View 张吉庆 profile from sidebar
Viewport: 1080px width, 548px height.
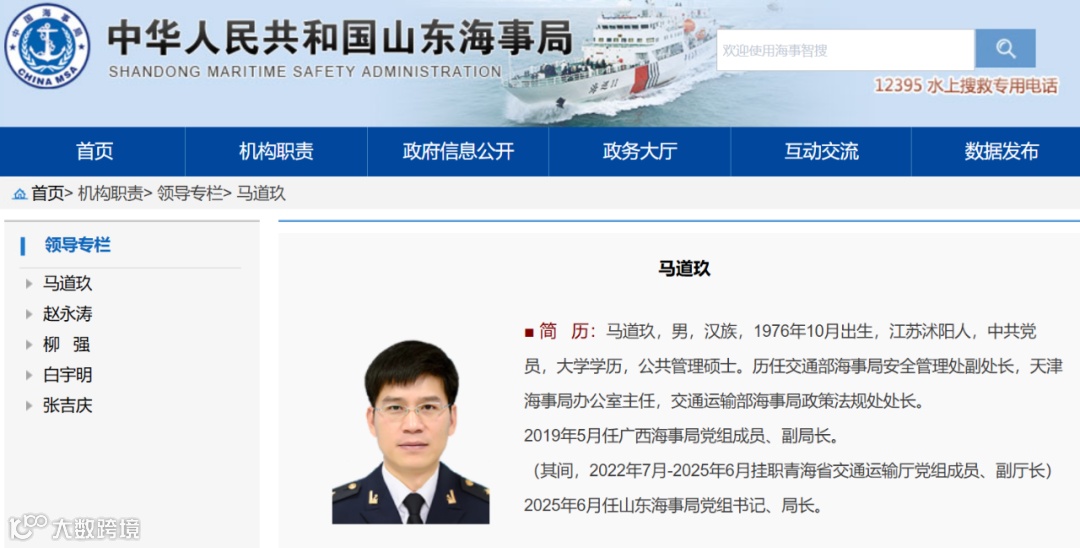pos(68,405)
